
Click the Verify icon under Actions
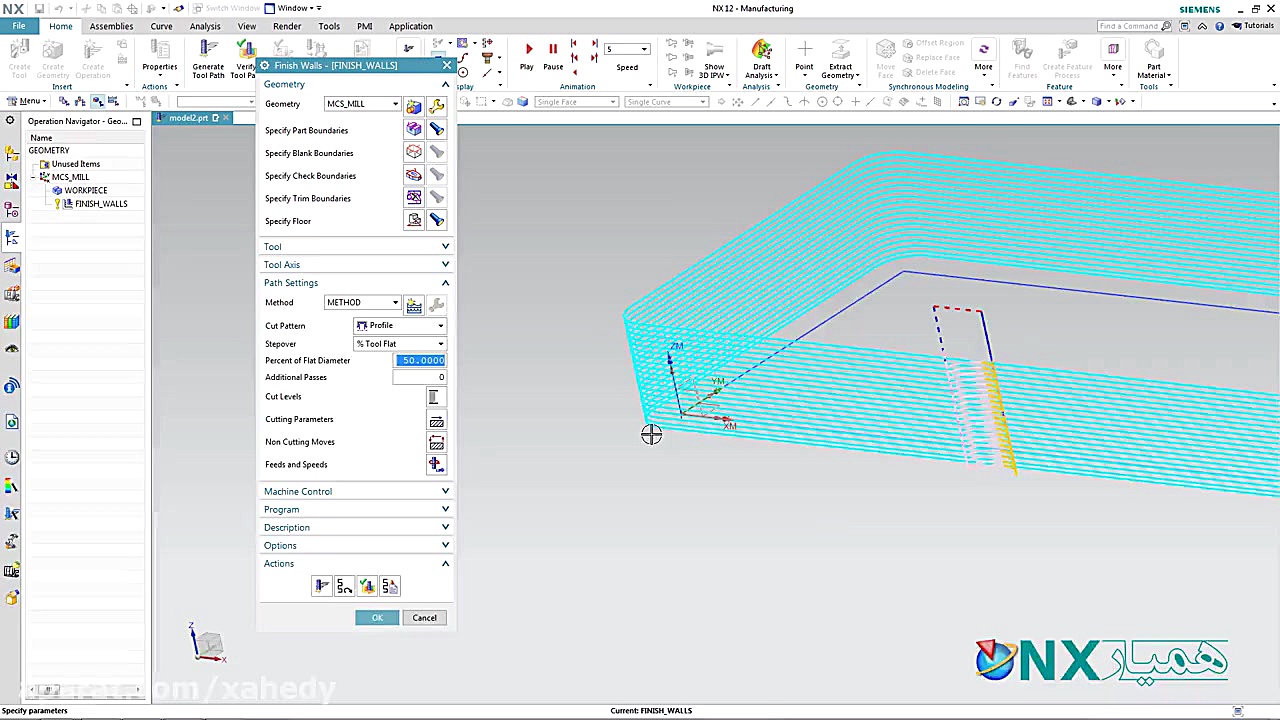[x=367, y=586]
